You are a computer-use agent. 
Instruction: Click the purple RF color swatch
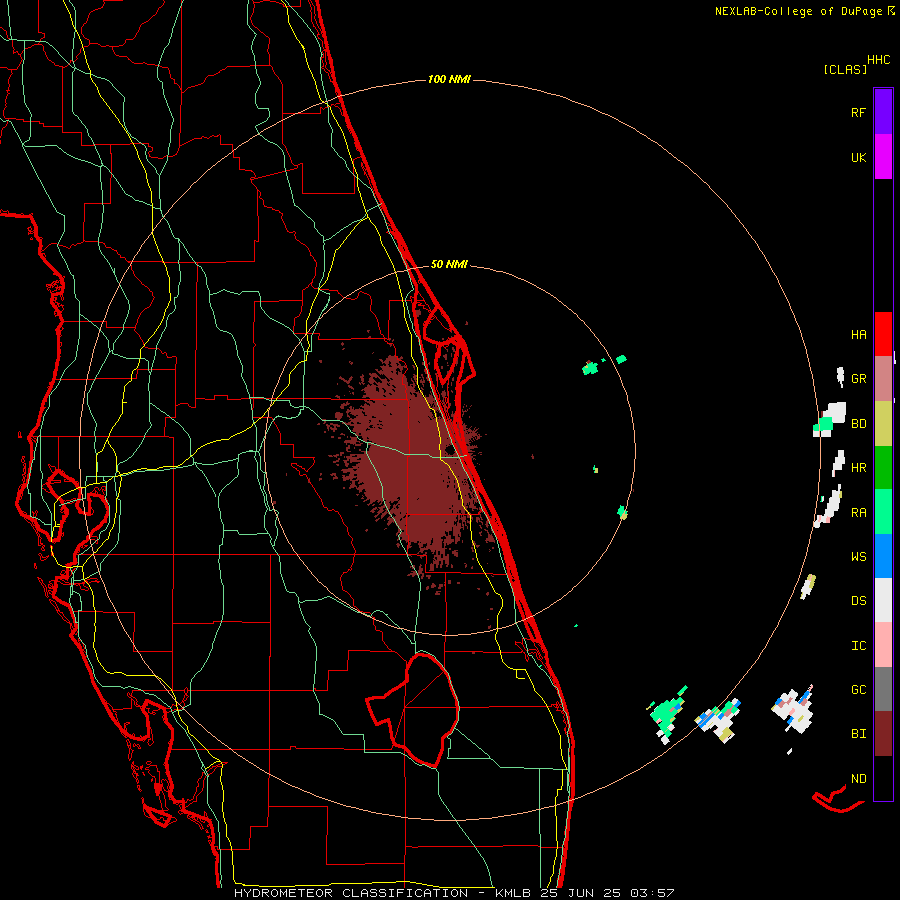pyautogui.click(x=883, y=112)
